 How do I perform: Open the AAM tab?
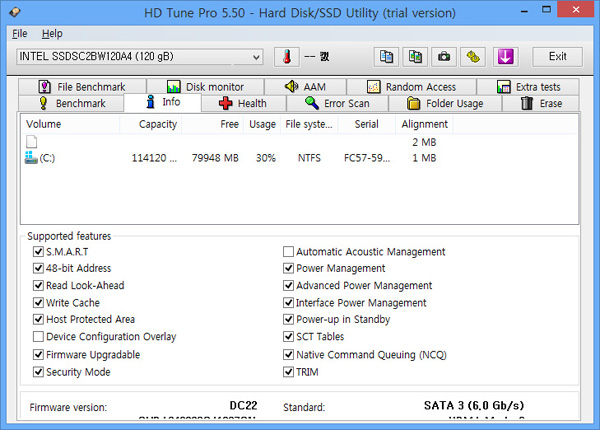point(305,87)
